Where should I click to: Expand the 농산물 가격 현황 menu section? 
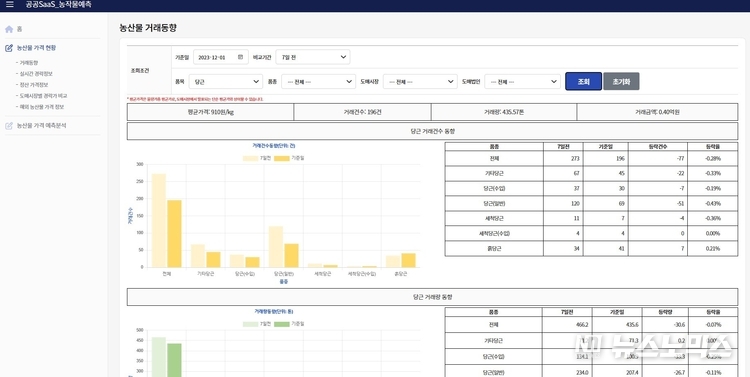click(36, 48)
